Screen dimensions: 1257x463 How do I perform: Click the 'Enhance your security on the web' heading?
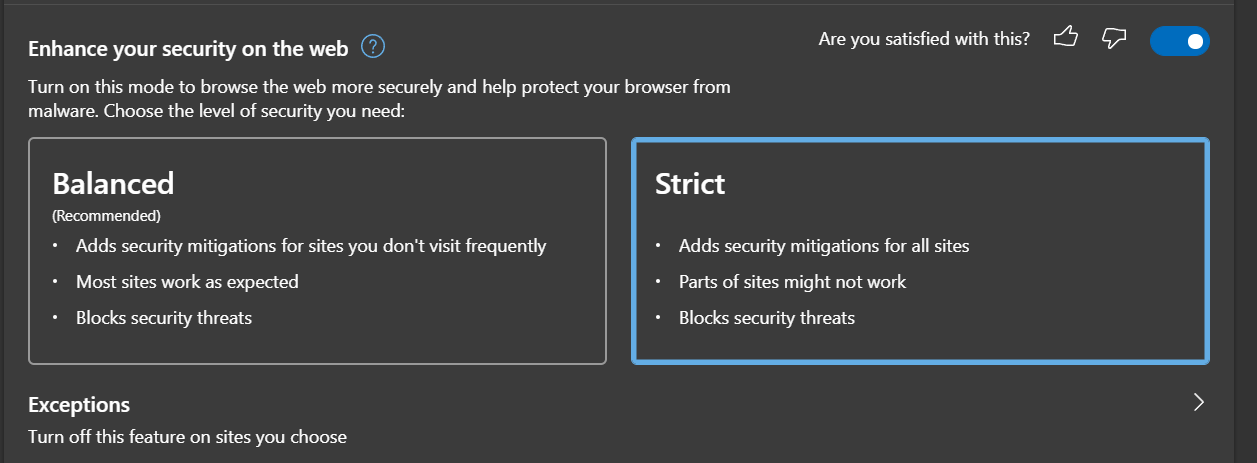(x=188, y=48)
